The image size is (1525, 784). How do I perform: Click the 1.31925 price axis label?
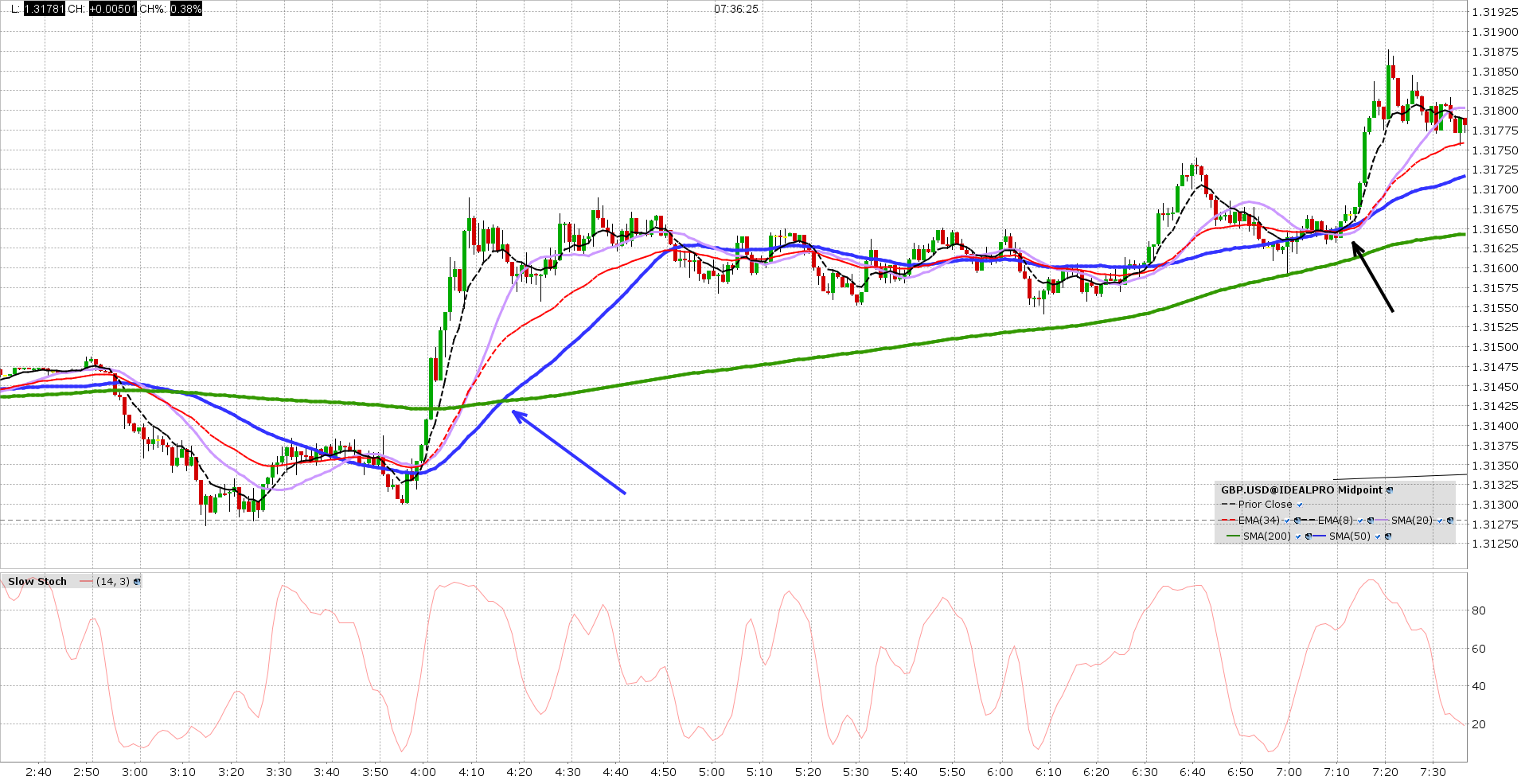point(1495,12)
